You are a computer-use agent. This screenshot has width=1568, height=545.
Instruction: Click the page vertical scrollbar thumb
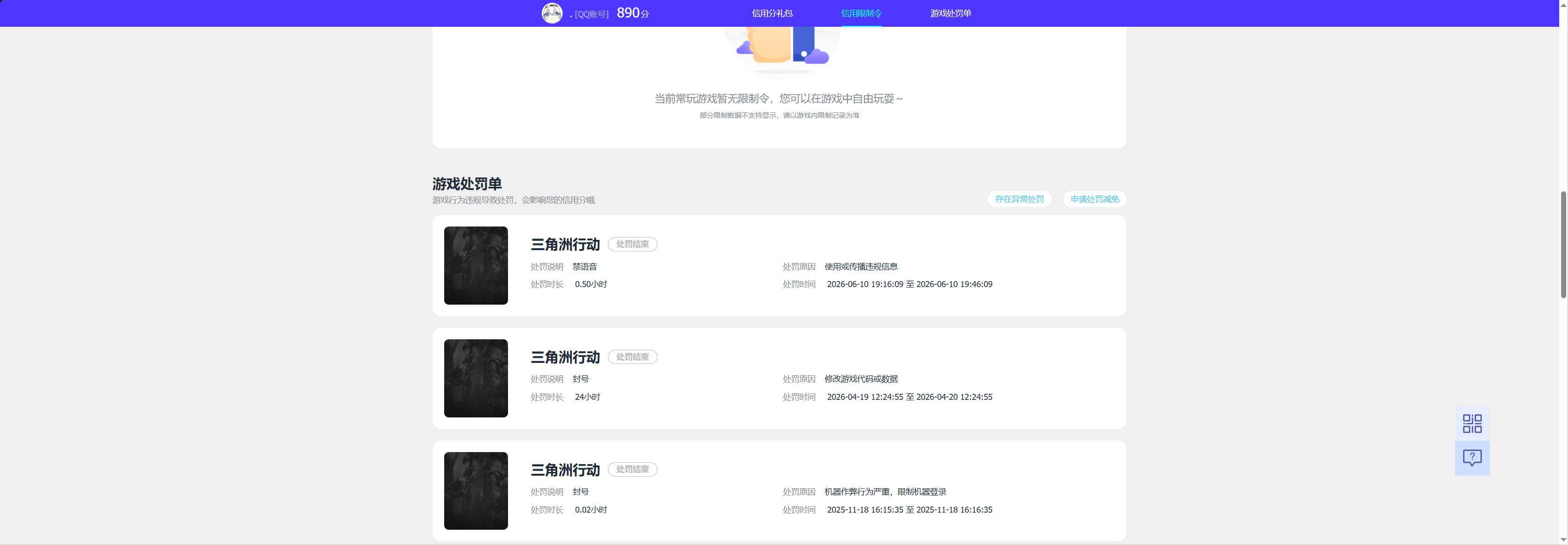click(1563, 245)
